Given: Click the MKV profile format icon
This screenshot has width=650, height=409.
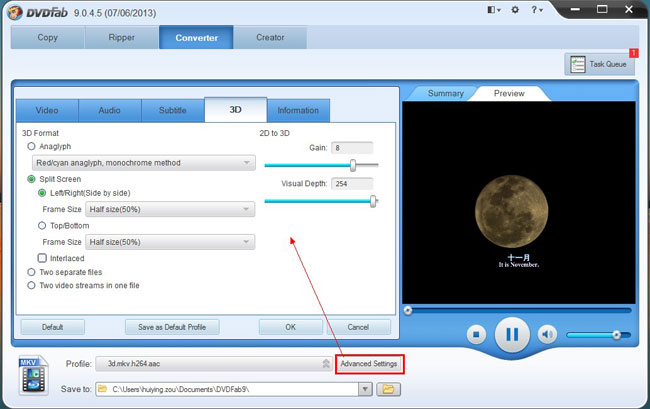Looking at the screenshot, I should coord(33,375).
